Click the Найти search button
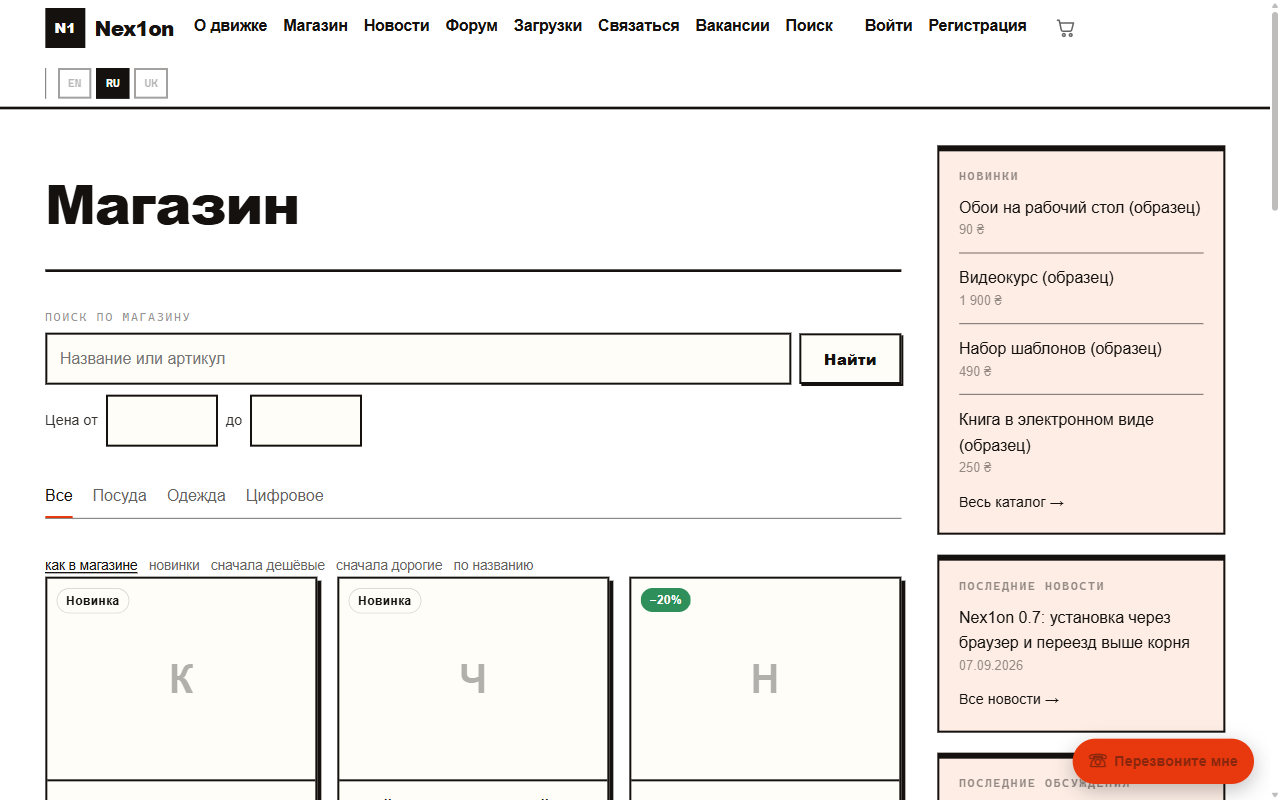This screenshot has width=1280, height=800. (x=850, y=359)
